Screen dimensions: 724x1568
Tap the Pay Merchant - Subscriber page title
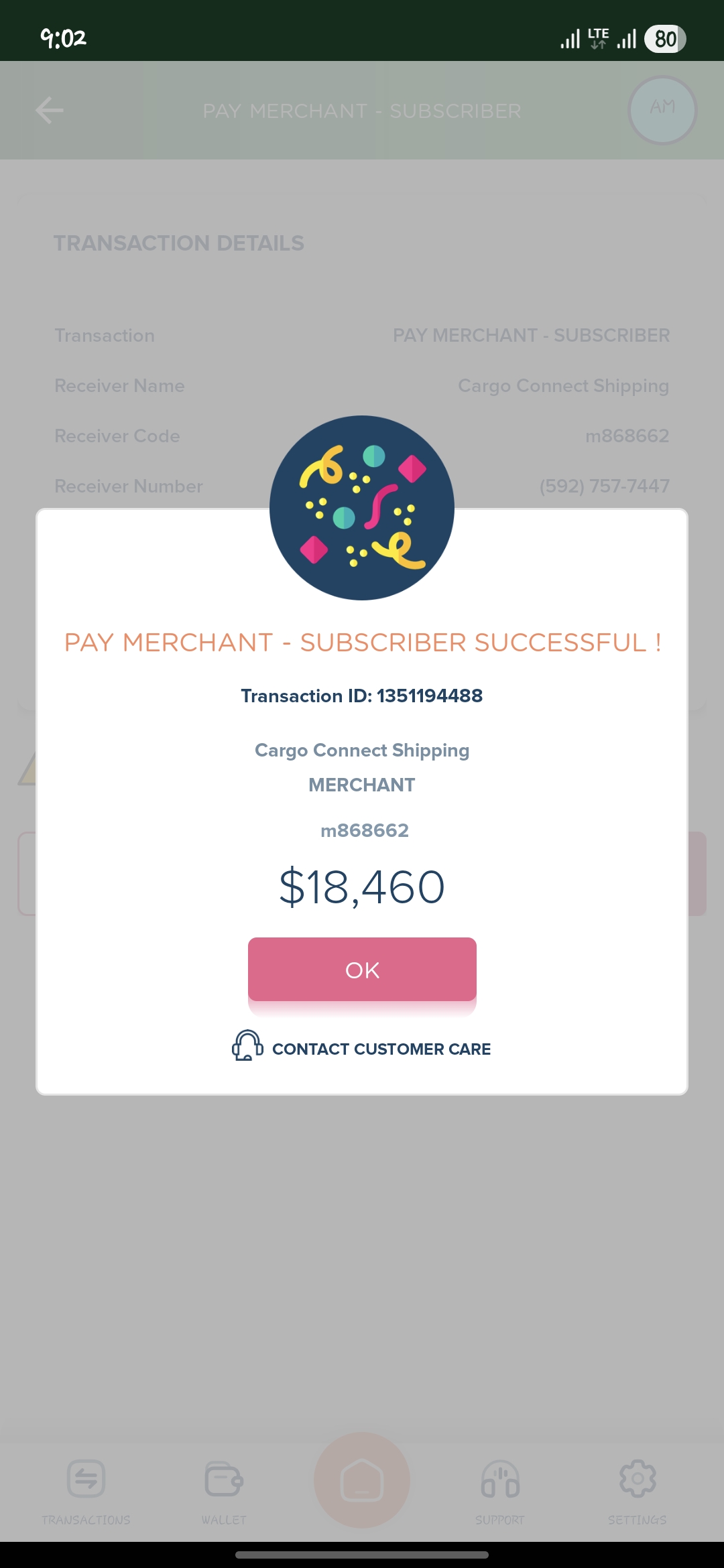tap(362, 111)
